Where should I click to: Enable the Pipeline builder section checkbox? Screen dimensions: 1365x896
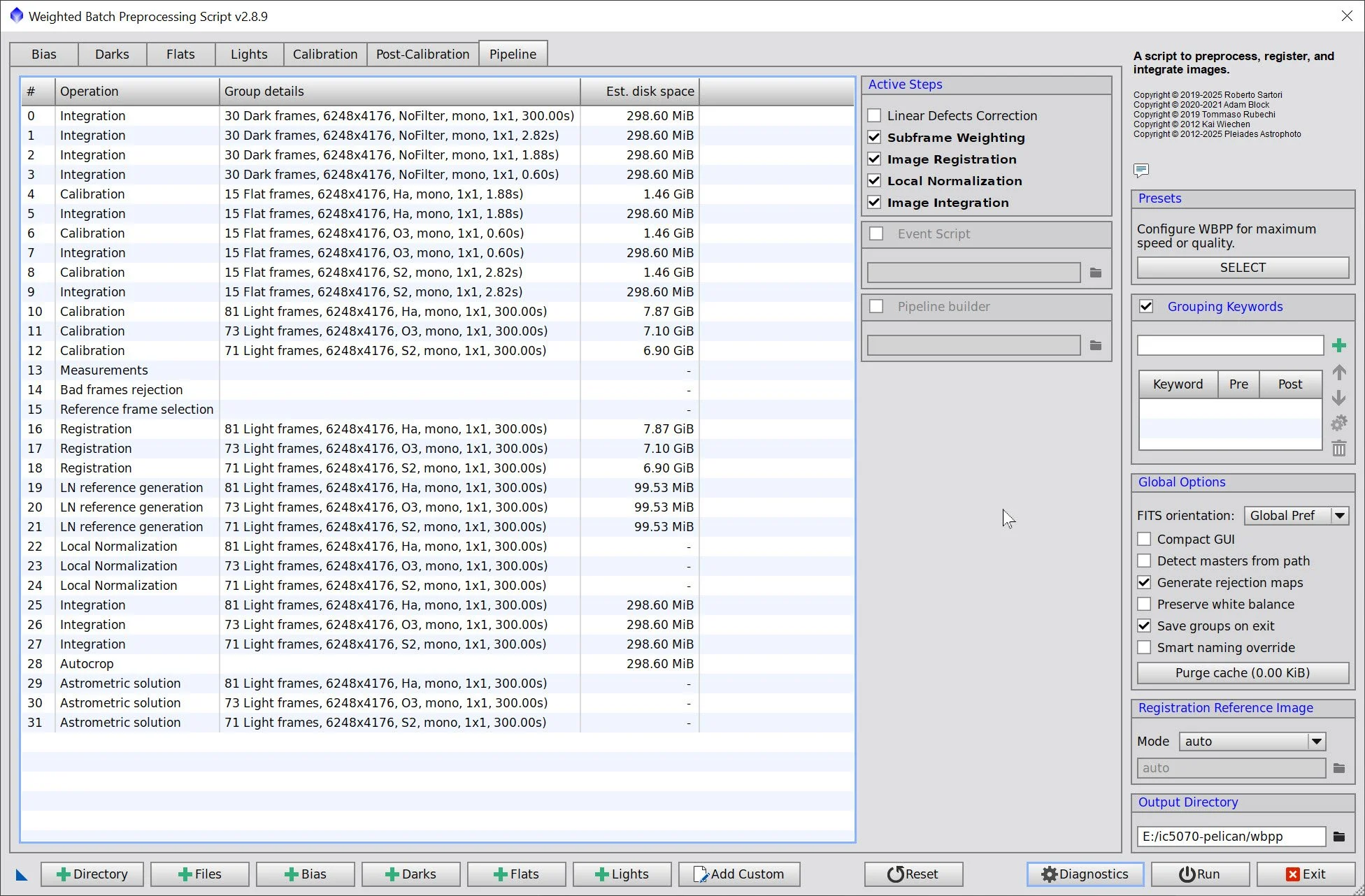pyautogui.click(x=876, y=306)
